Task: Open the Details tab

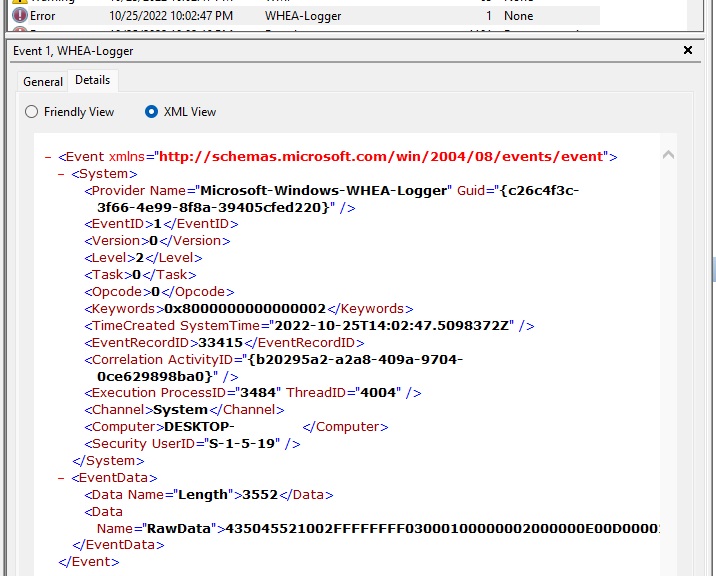Action: point(92,81)
